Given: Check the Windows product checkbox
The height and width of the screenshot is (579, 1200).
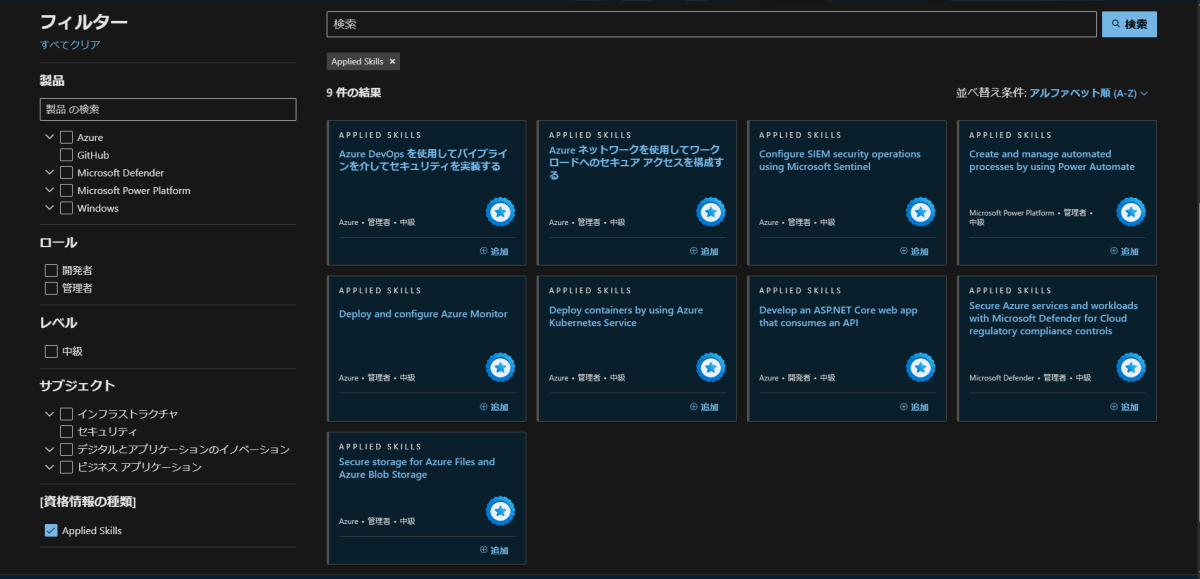Looking at the screenshot, I should (x=67, y=208).
